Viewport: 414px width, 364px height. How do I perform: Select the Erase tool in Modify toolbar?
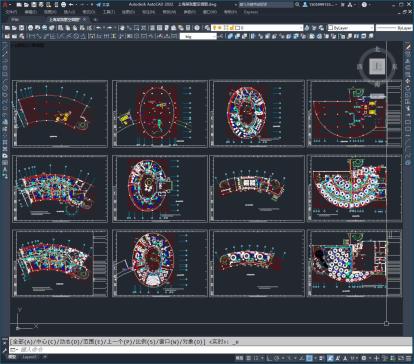[408, 47]
